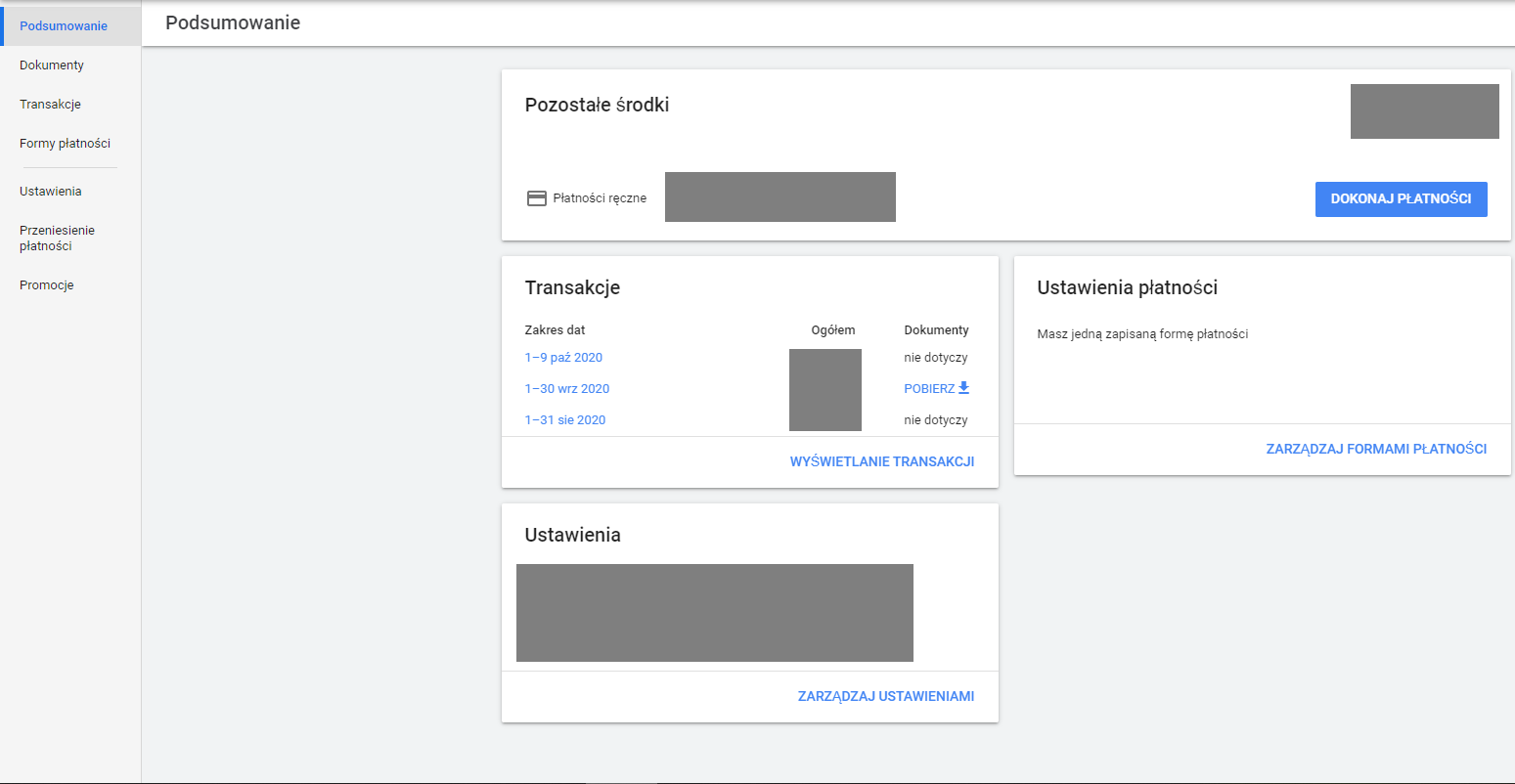Open Przeniesienie płatności sidebar item
The width and height of the screenshot is (1515, 784).
click(57, 239)
